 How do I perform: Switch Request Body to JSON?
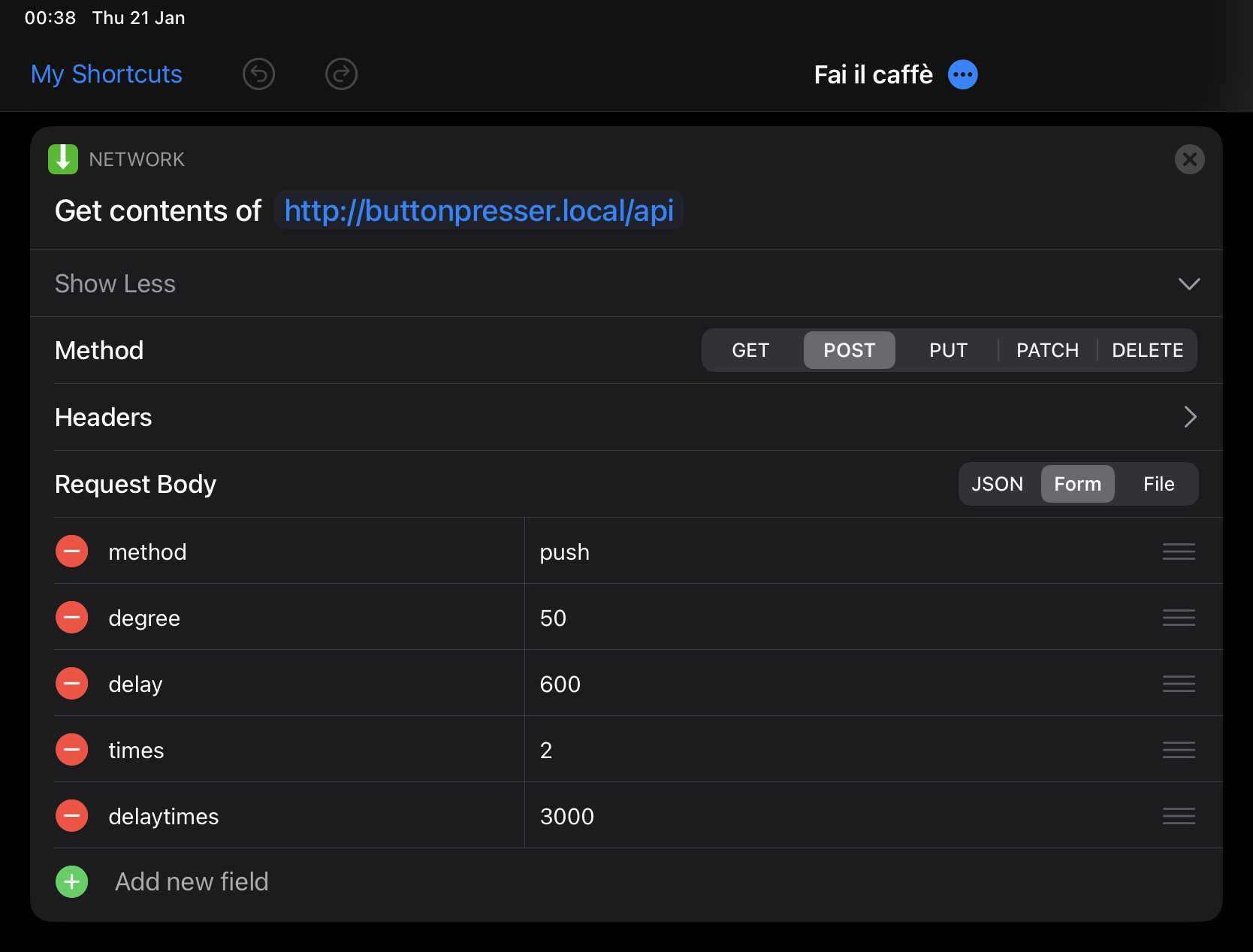[998, 484]
